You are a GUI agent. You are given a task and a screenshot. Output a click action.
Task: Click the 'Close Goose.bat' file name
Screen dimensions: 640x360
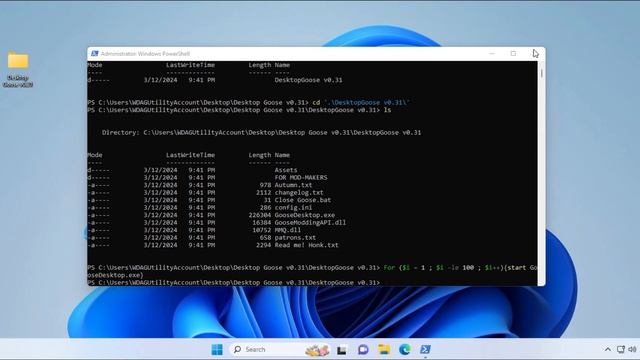[303, 200]
